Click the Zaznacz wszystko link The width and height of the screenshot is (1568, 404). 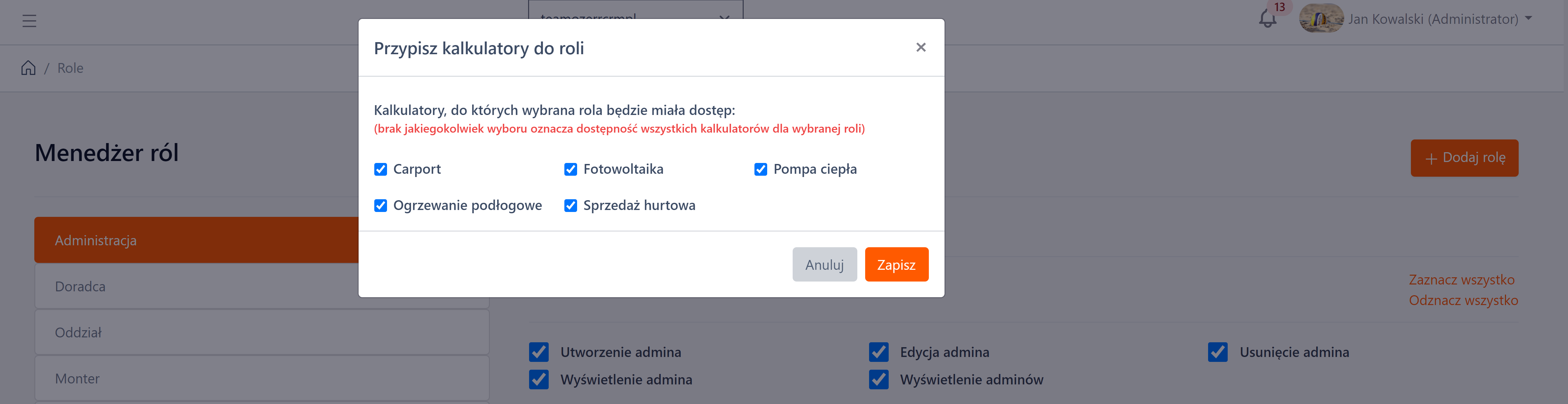1461,280
